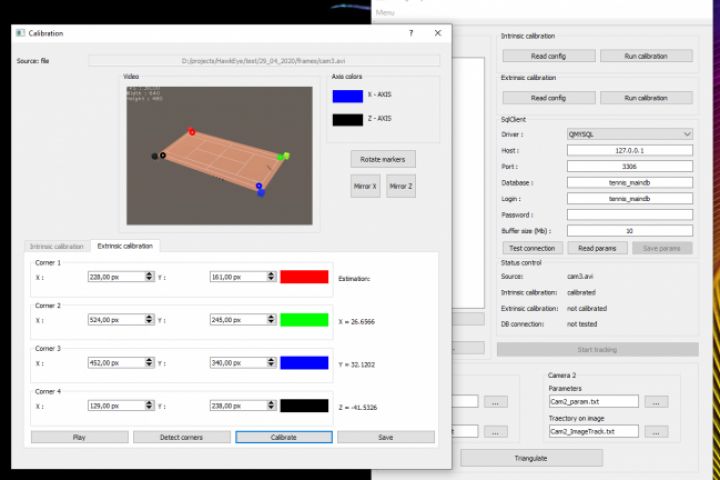Click the X-AXIS blue color swatch
The height and width of the screenshot is (480, 720).
[348, 96]
